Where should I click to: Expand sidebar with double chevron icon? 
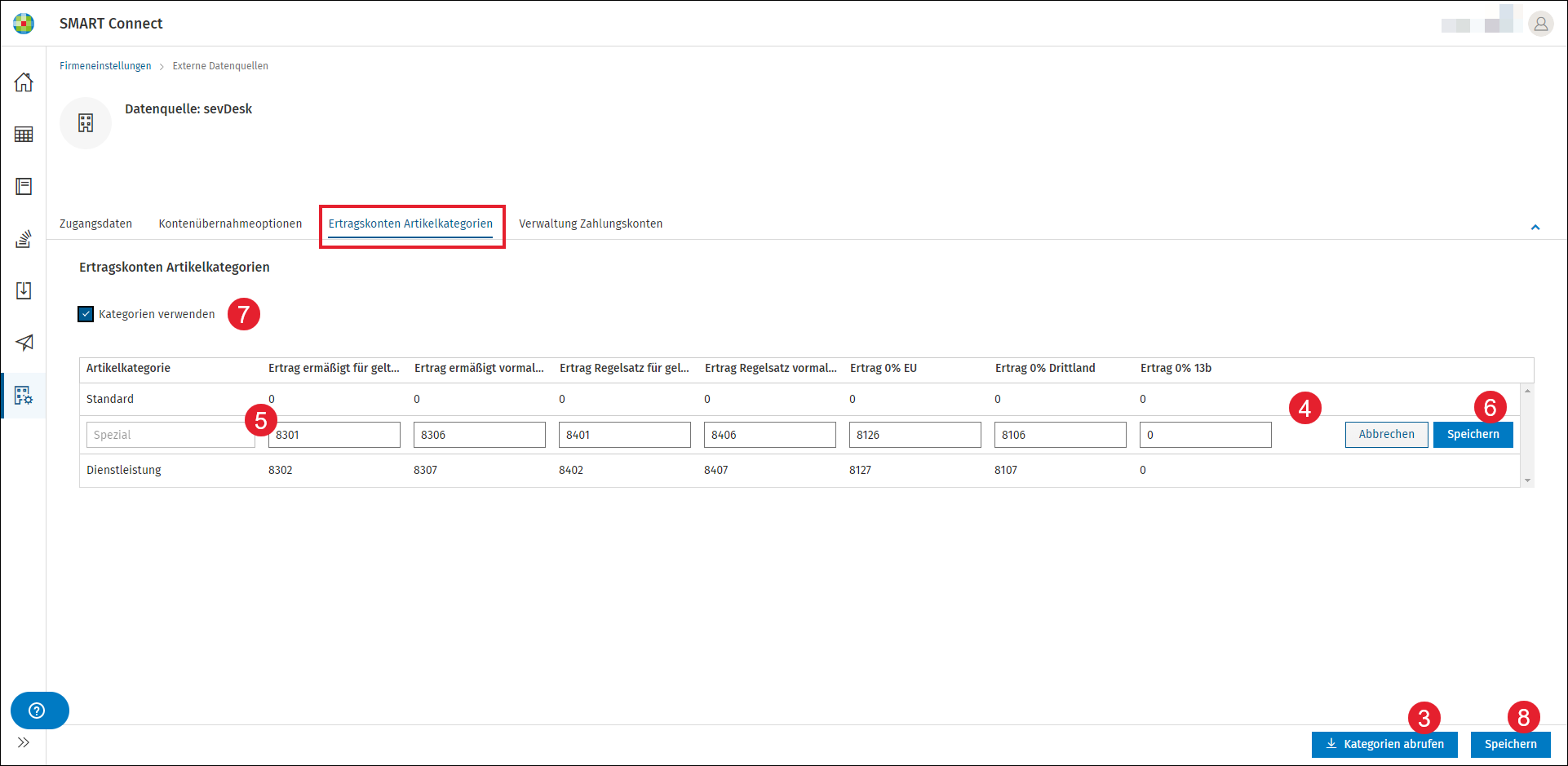point(24,742)
